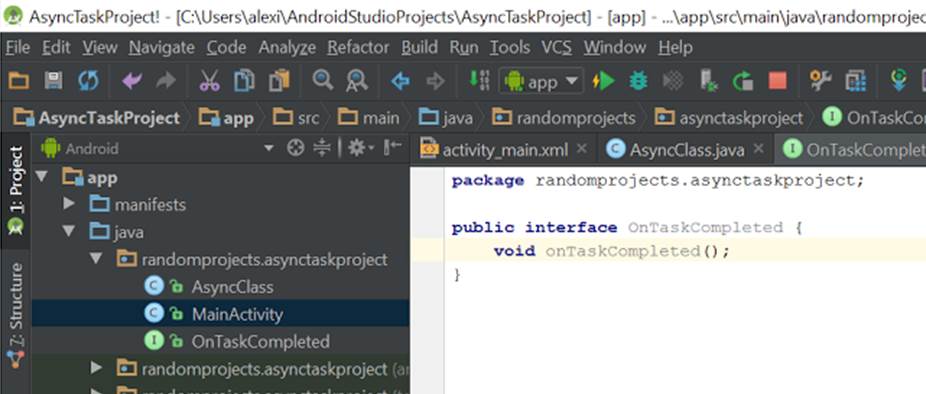Click the Make Project build icon
This screenshot has width=926, height=394.
(x=479, y=80)
